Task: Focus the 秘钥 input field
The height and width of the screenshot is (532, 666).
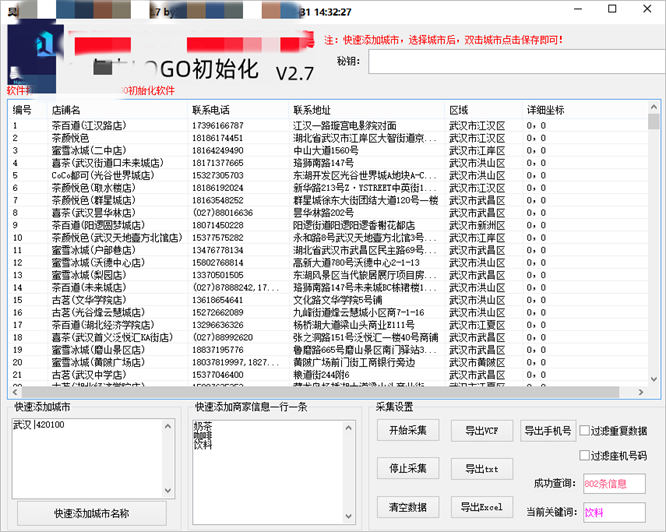Action: (x=516, y=62)
